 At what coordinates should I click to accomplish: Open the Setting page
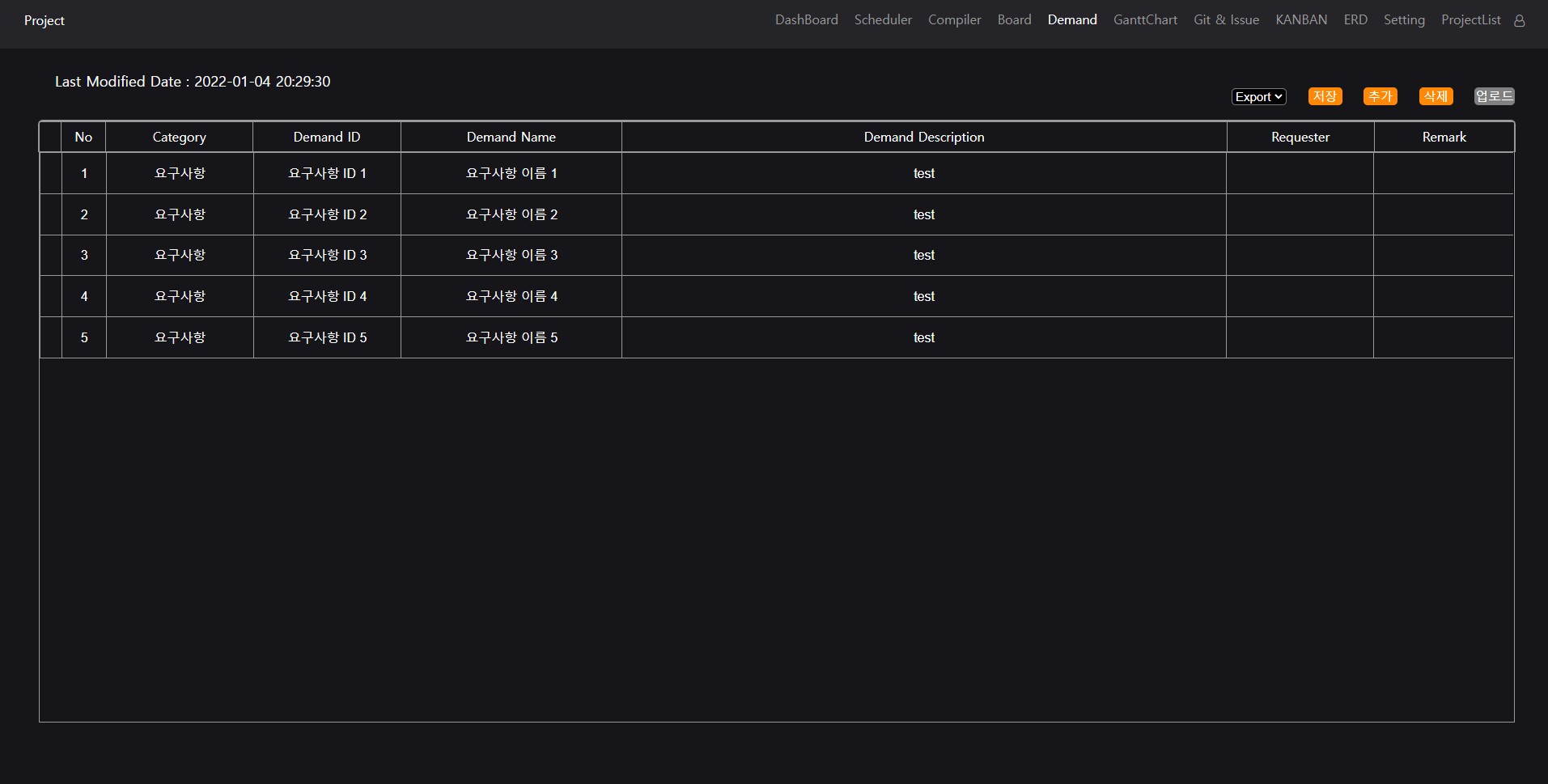(1405, 19)
